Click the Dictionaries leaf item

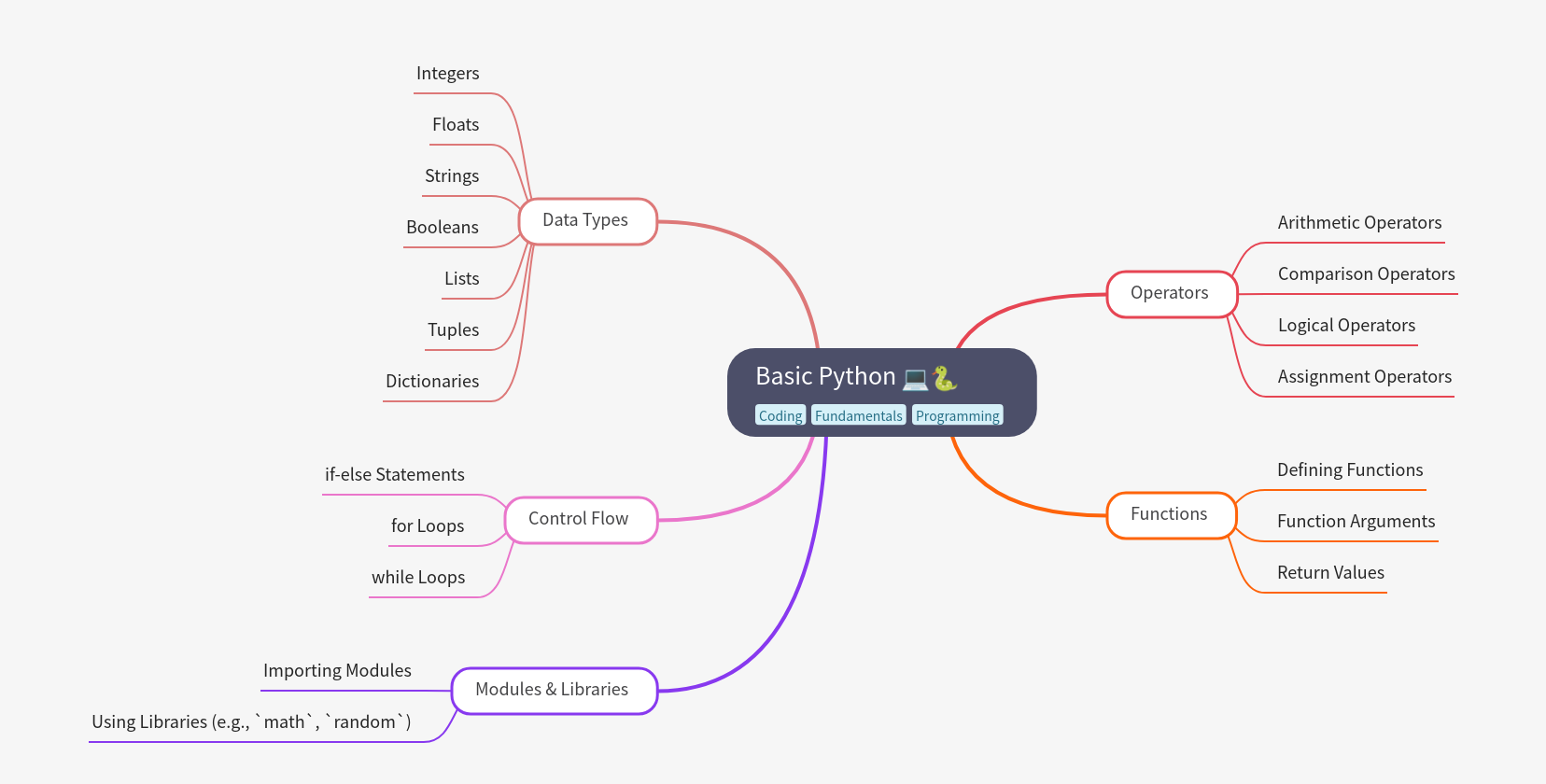pyautogui.click(x=432, y=382)
